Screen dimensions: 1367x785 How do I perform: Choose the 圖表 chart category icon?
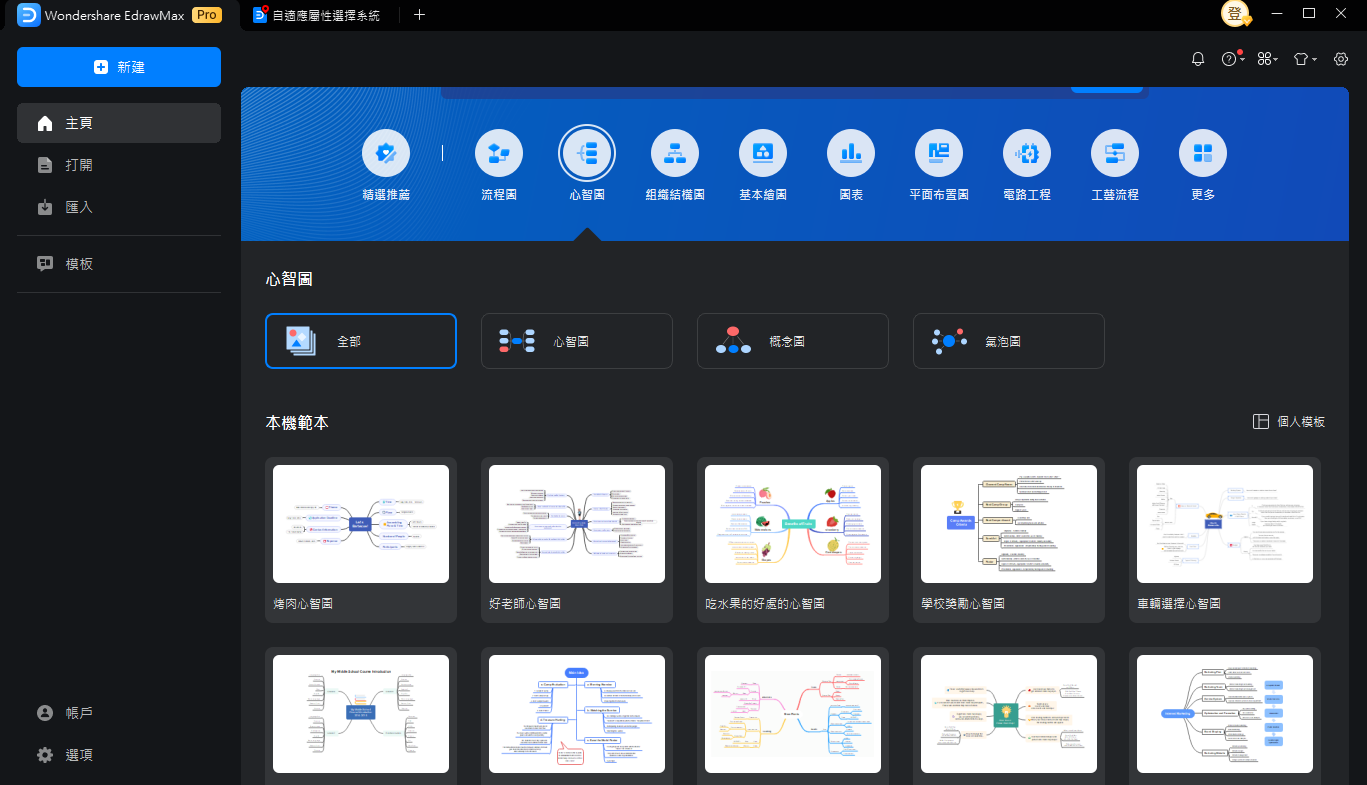(x=850, y=153)
